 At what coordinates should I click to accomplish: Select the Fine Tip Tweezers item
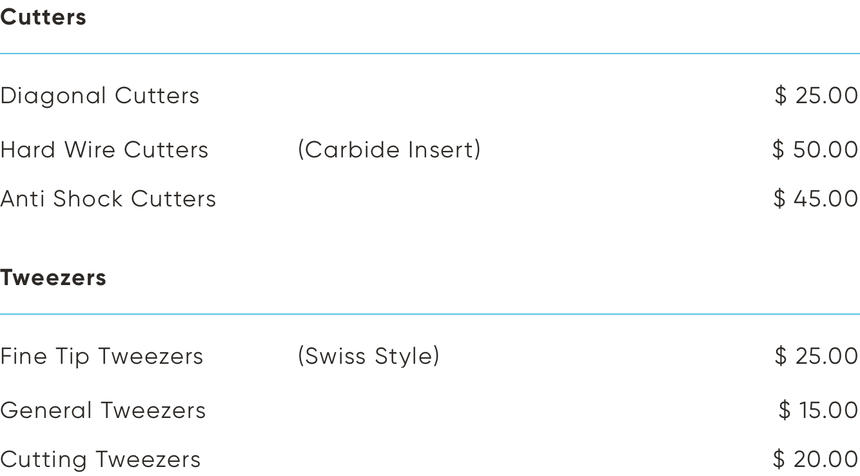tap(101, 356)
